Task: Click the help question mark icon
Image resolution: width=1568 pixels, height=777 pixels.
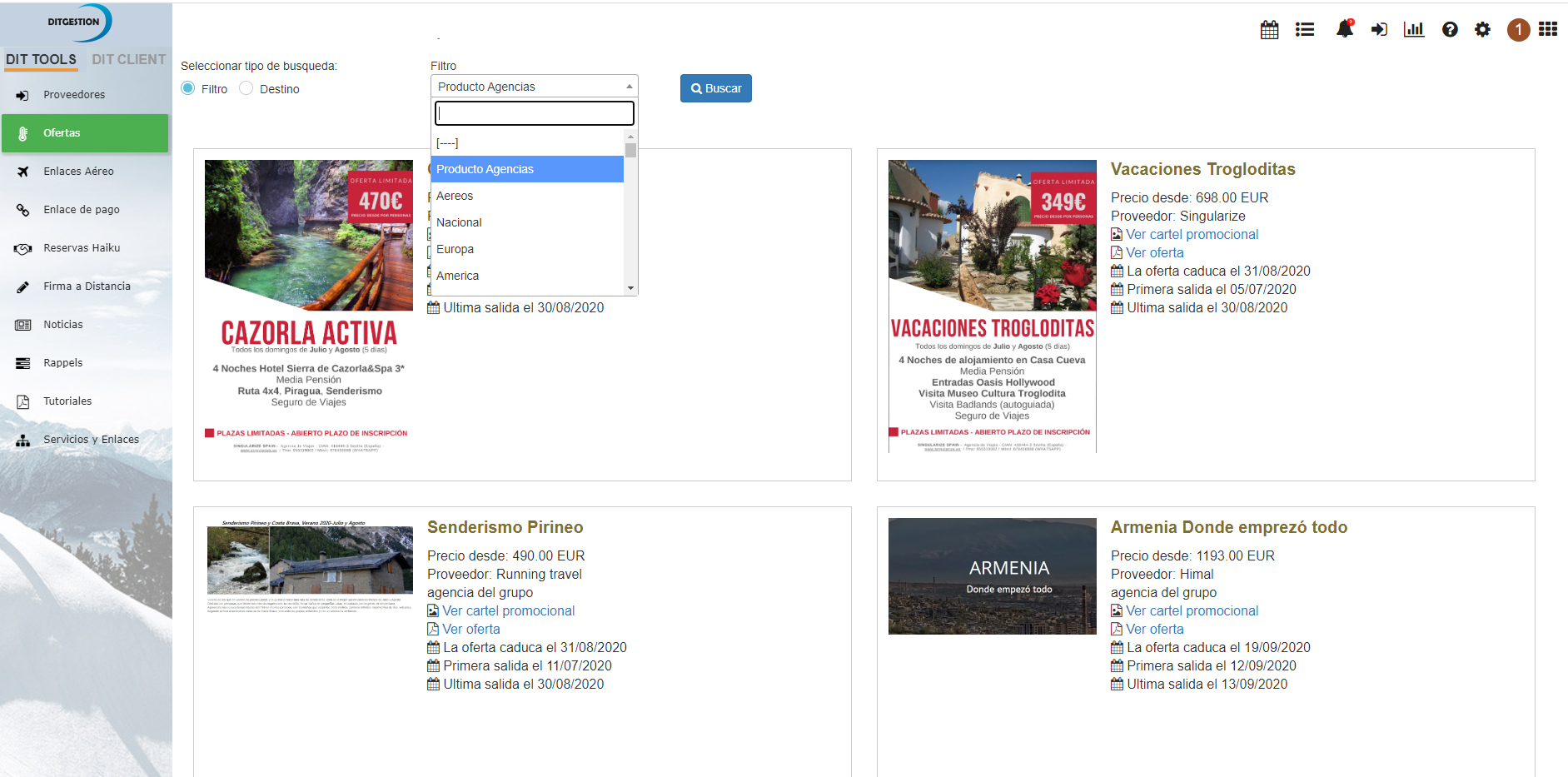Action: (x=1450, y=30)
